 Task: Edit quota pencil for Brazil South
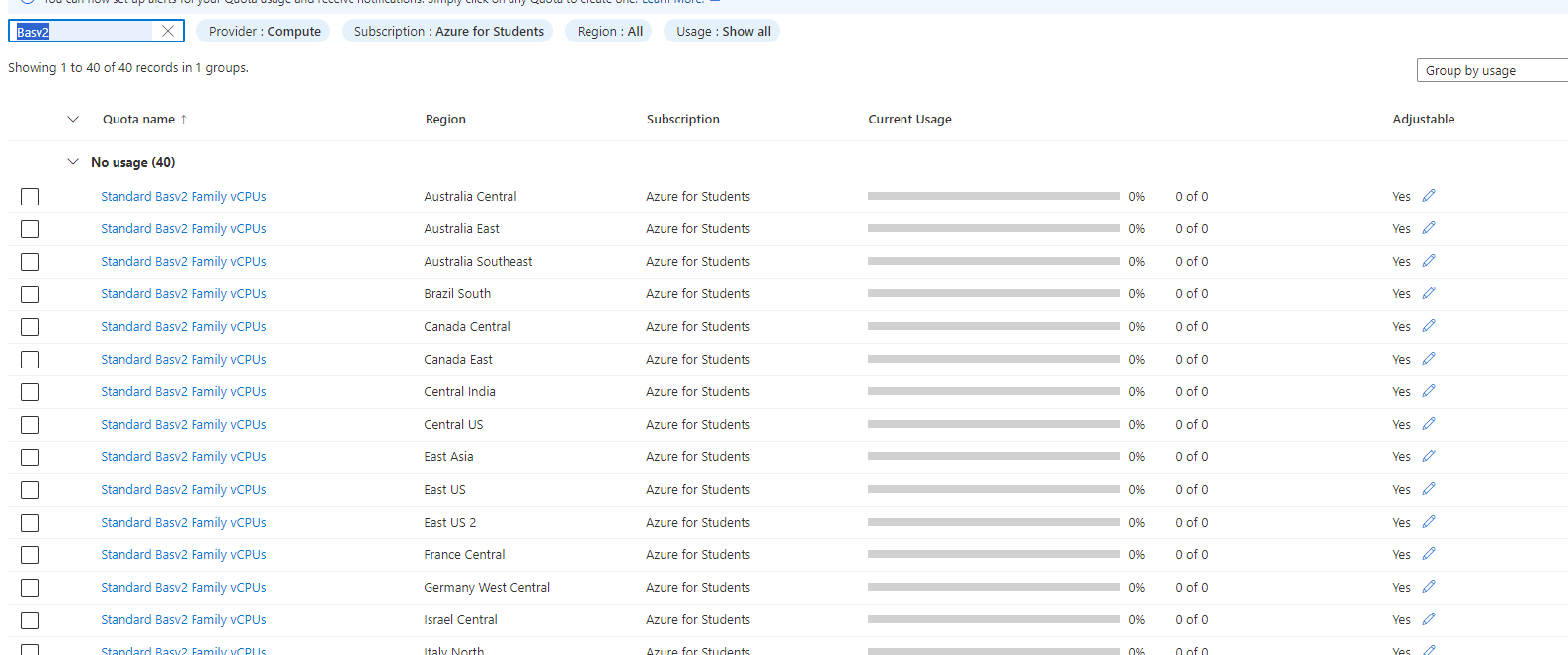click(1429, 293)
